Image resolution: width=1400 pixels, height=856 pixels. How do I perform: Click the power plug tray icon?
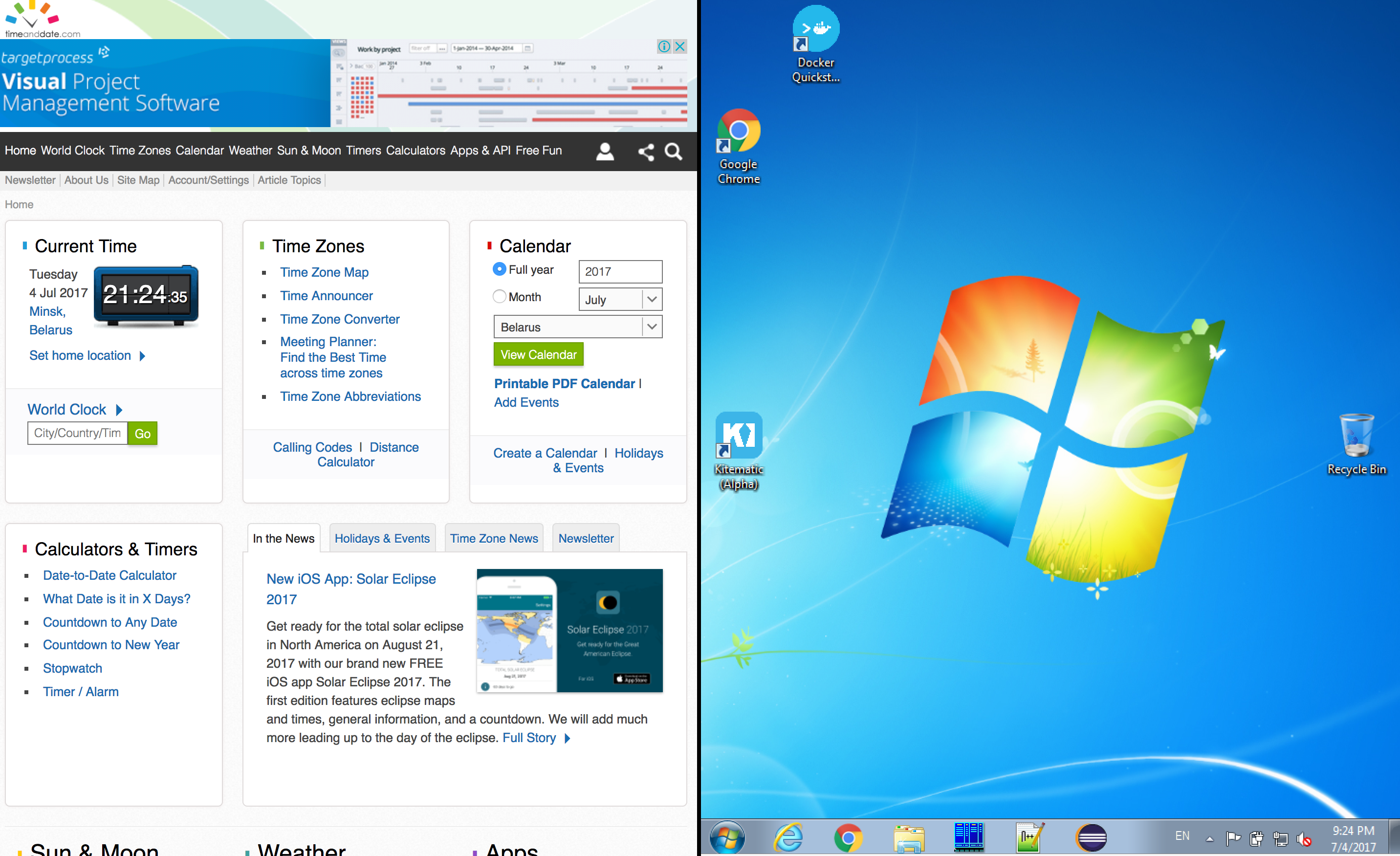(1256, 838)
